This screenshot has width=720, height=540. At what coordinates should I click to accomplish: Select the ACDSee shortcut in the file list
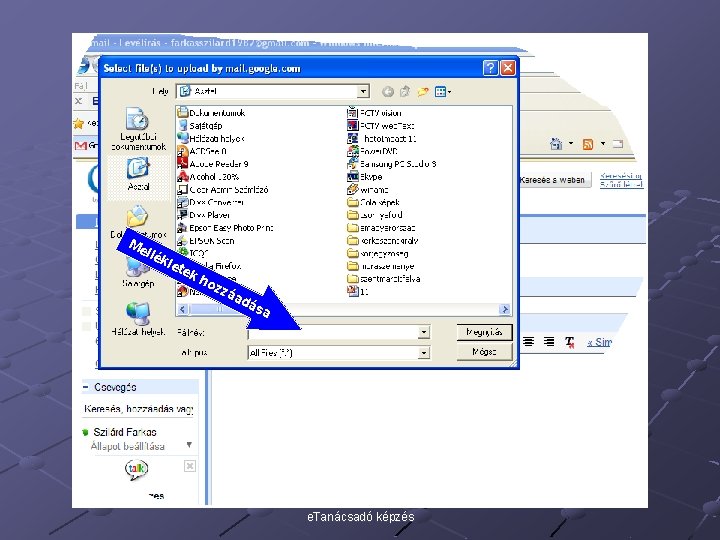(x=202, y=151)
